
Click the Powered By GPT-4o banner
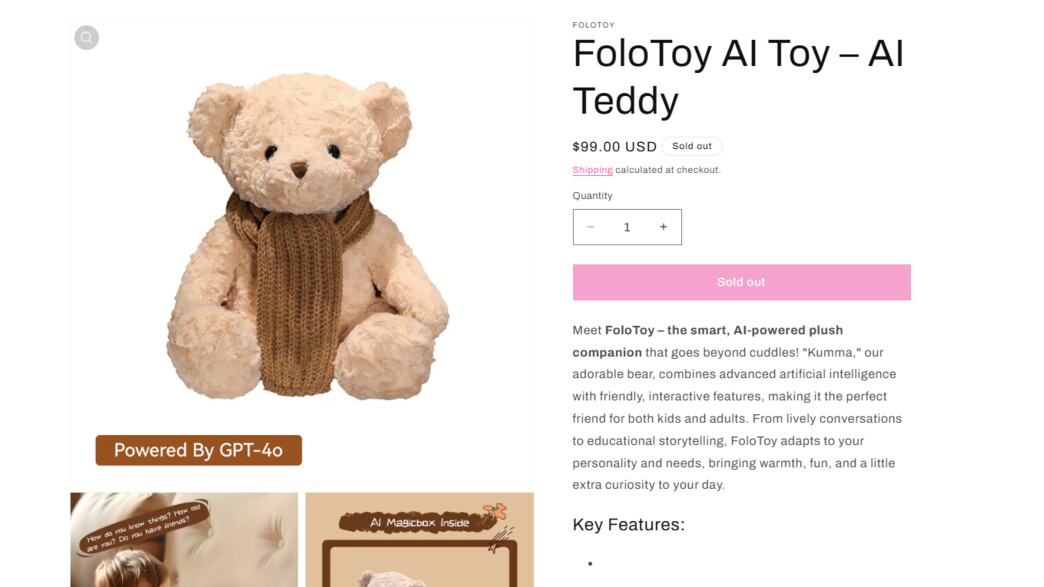coord(198,451)
